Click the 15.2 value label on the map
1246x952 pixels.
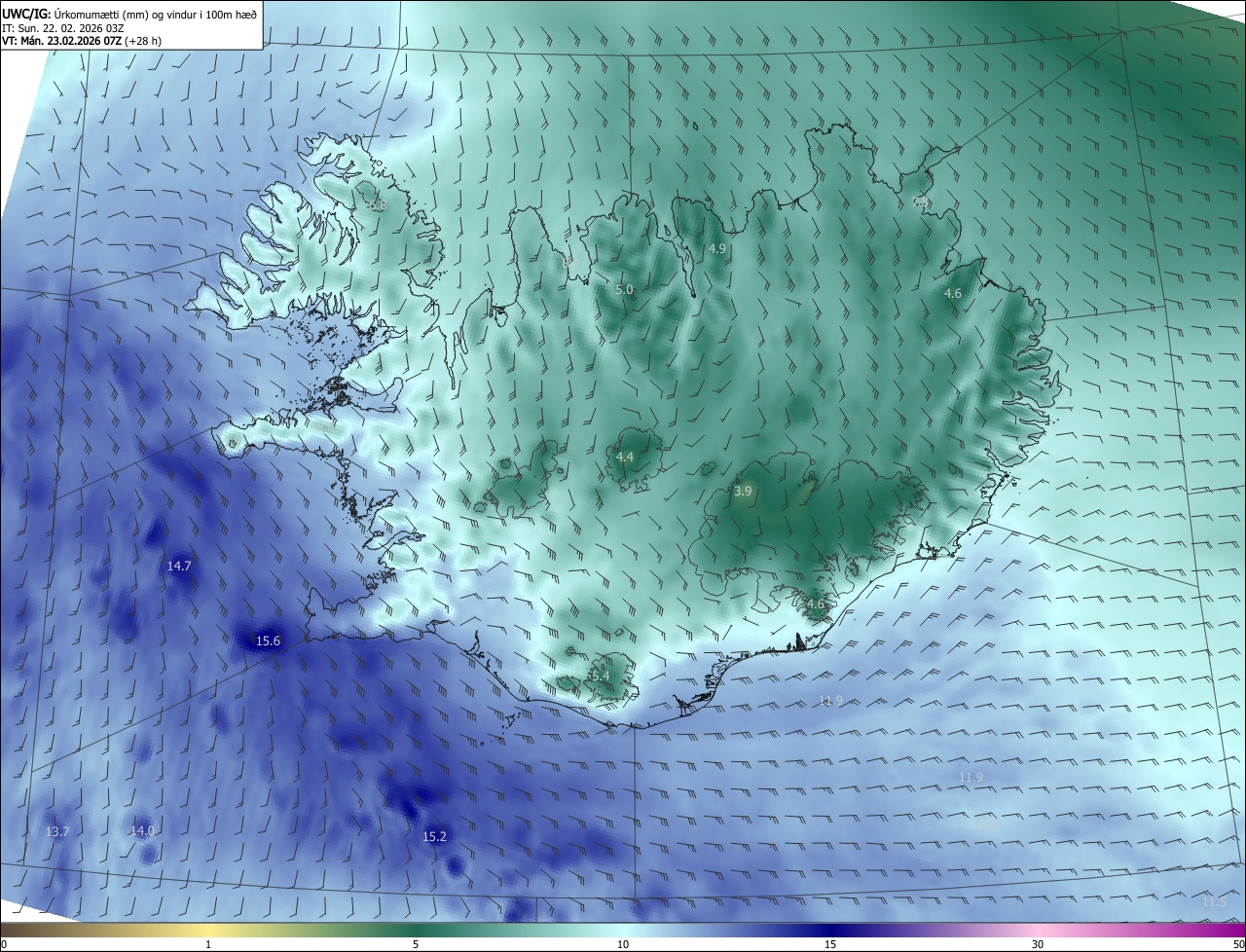click(434, 836)
